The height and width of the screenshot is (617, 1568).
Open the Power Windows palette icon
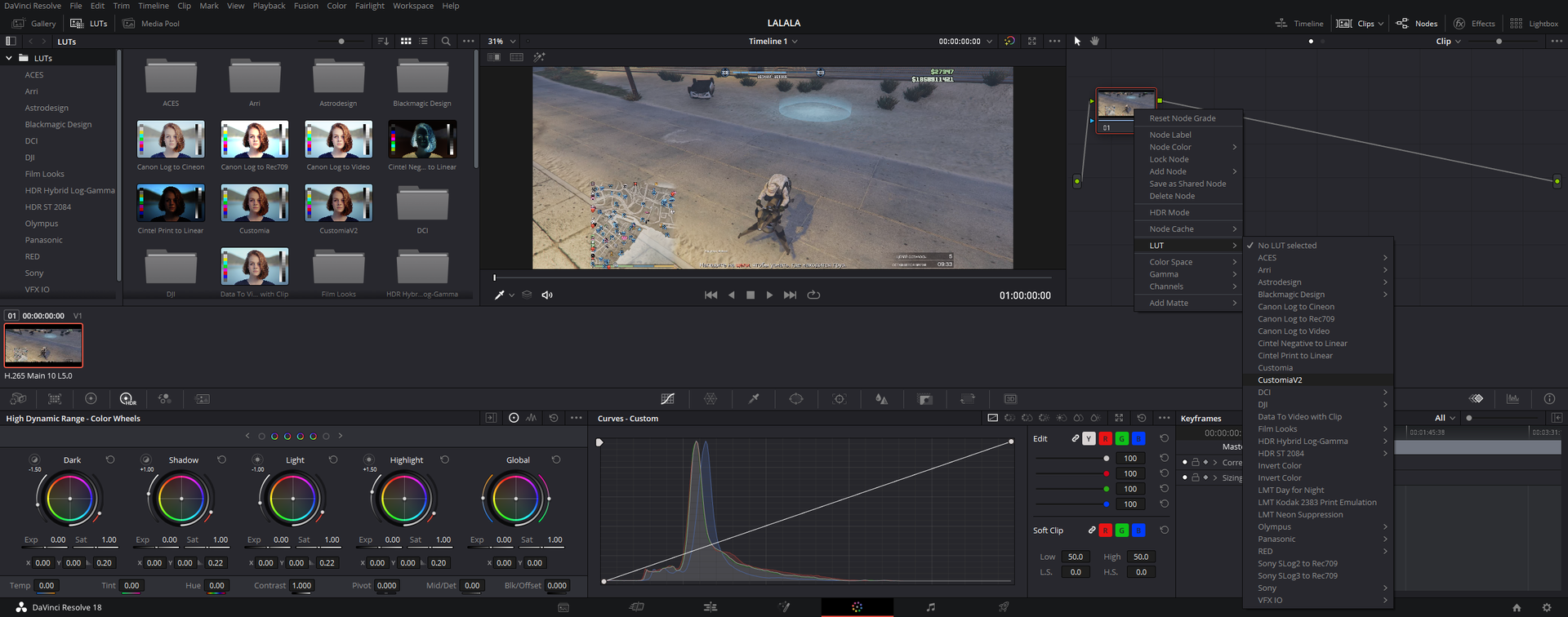coord(796,399)
